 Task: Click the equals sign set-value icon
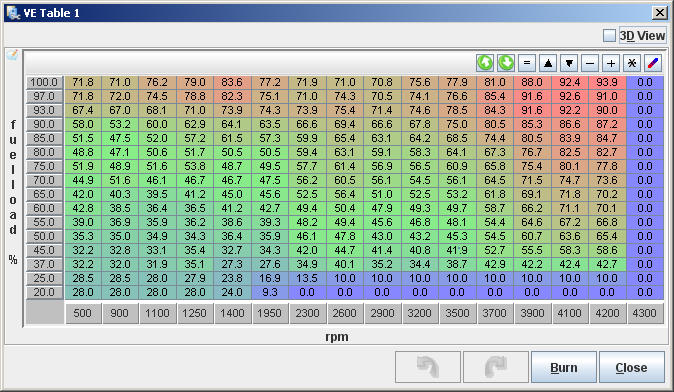click(527, 63)
